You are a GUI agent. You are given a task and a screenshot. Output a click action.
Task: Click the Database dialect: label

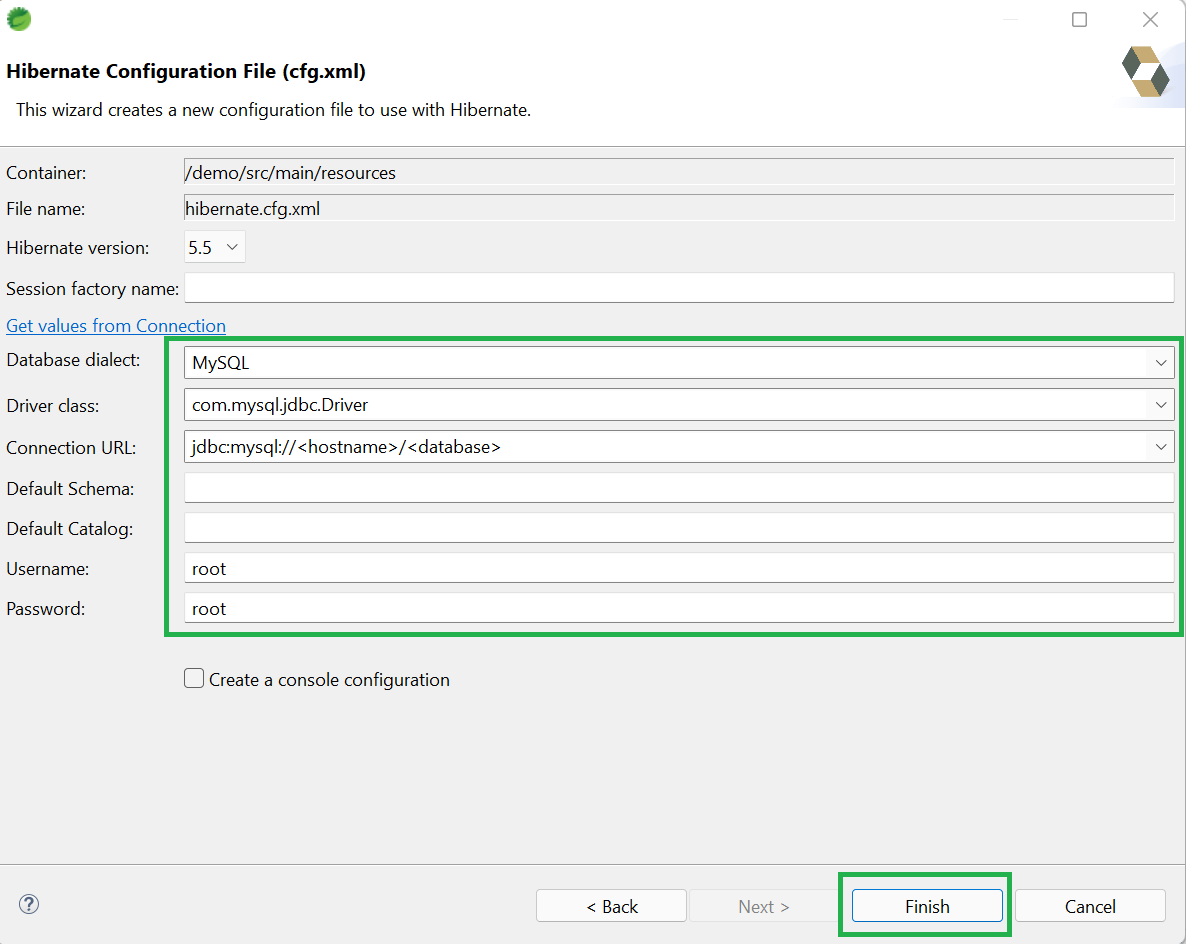[x=73, y=360]
